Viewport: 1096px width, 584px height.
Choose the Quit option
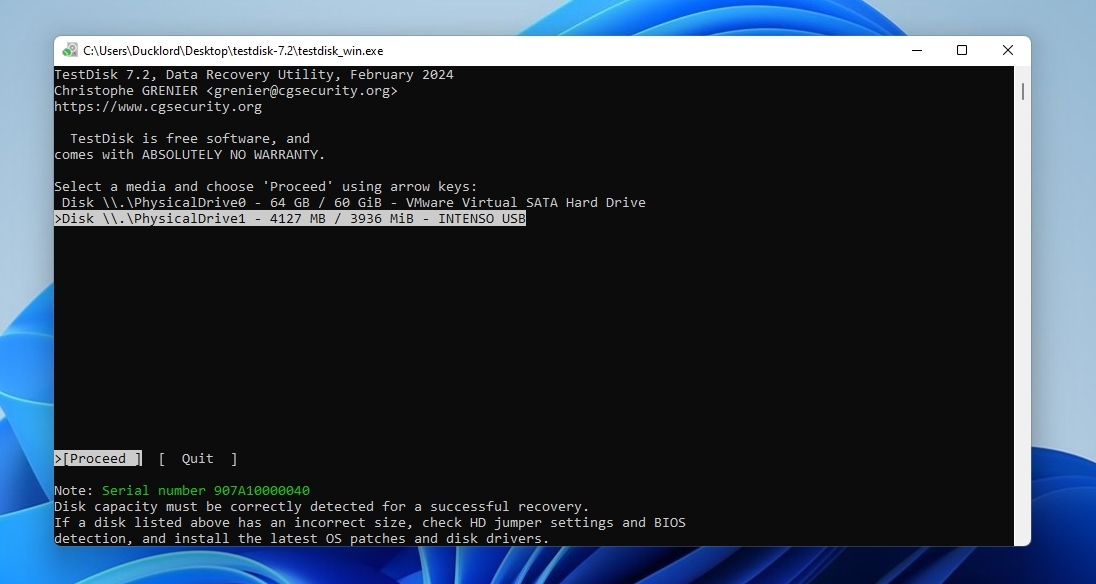[196, 458]
